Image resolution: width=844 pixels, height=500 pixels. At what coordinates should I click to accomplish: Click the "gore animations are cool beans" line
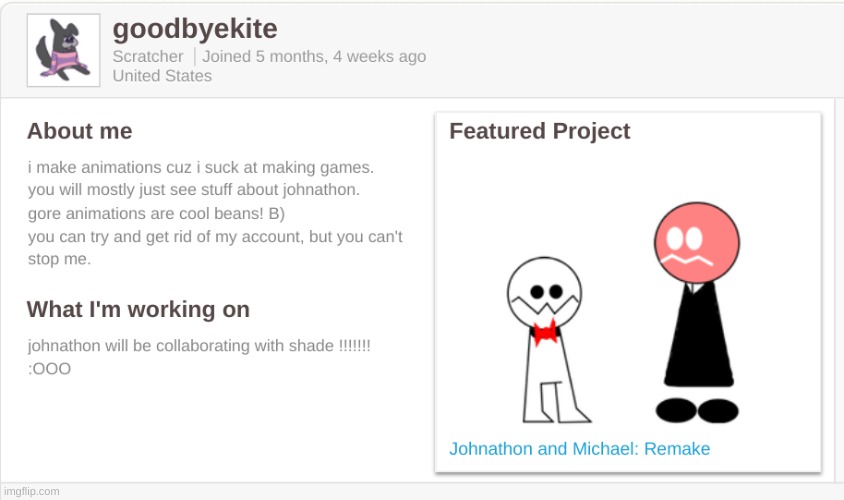click(x=157, y=213)
